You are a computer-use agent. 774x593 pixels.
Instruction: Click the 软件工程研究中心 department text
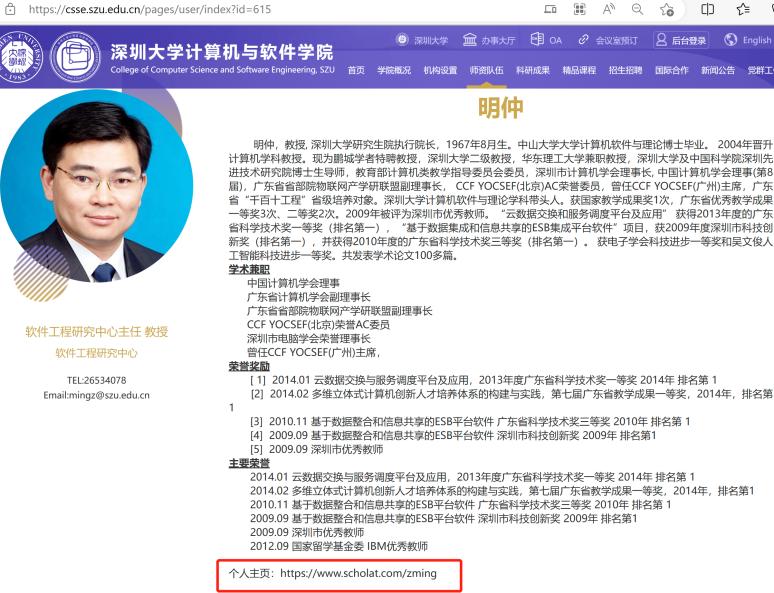(x=96, y=353)
